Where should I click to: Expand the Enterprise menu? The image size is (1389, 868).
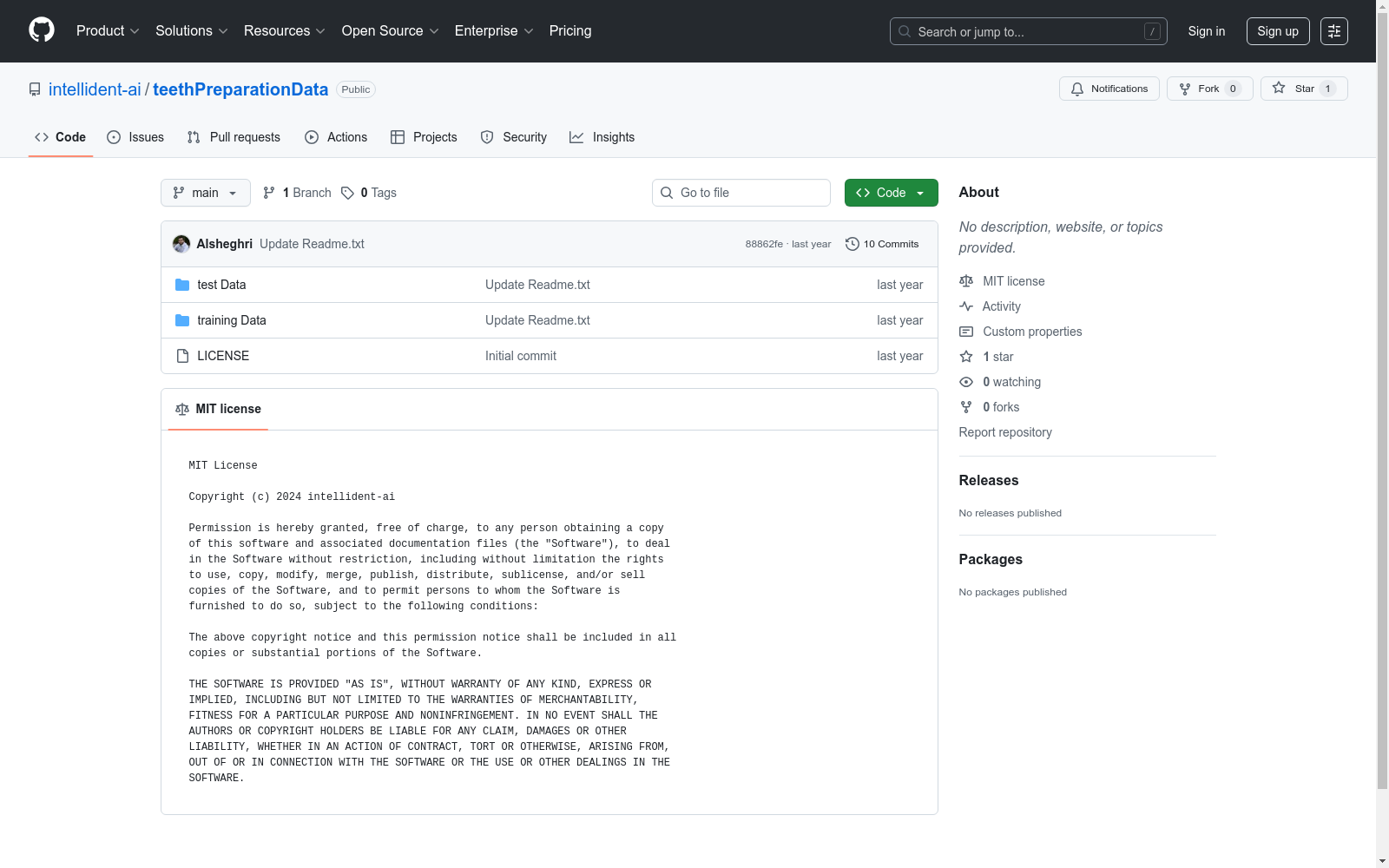click(494, 31)
